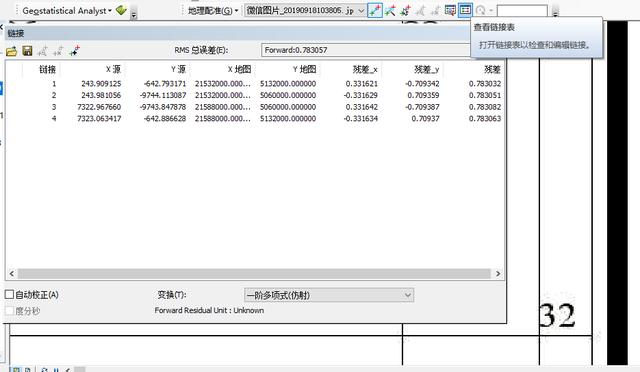
Task: Click the insert link icon in link dialog
Action: (74, 51)
